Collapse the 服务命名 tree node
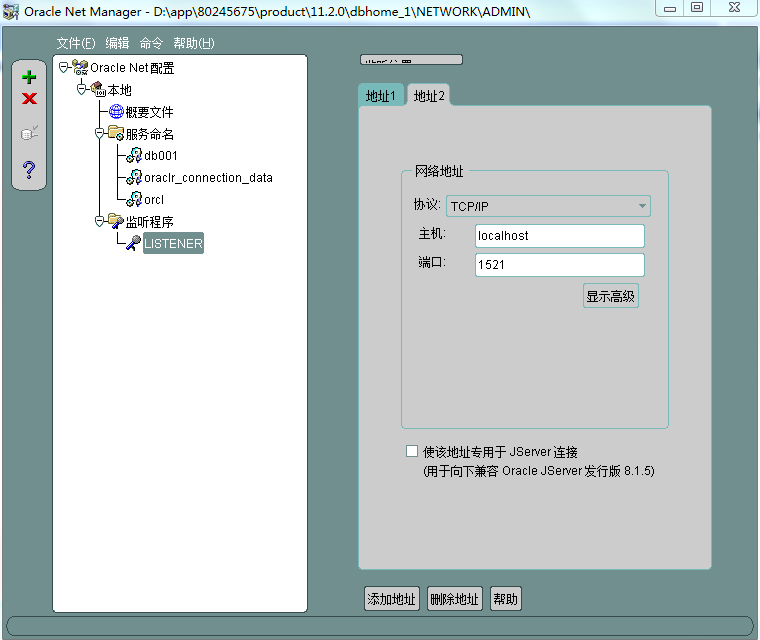 99,133
